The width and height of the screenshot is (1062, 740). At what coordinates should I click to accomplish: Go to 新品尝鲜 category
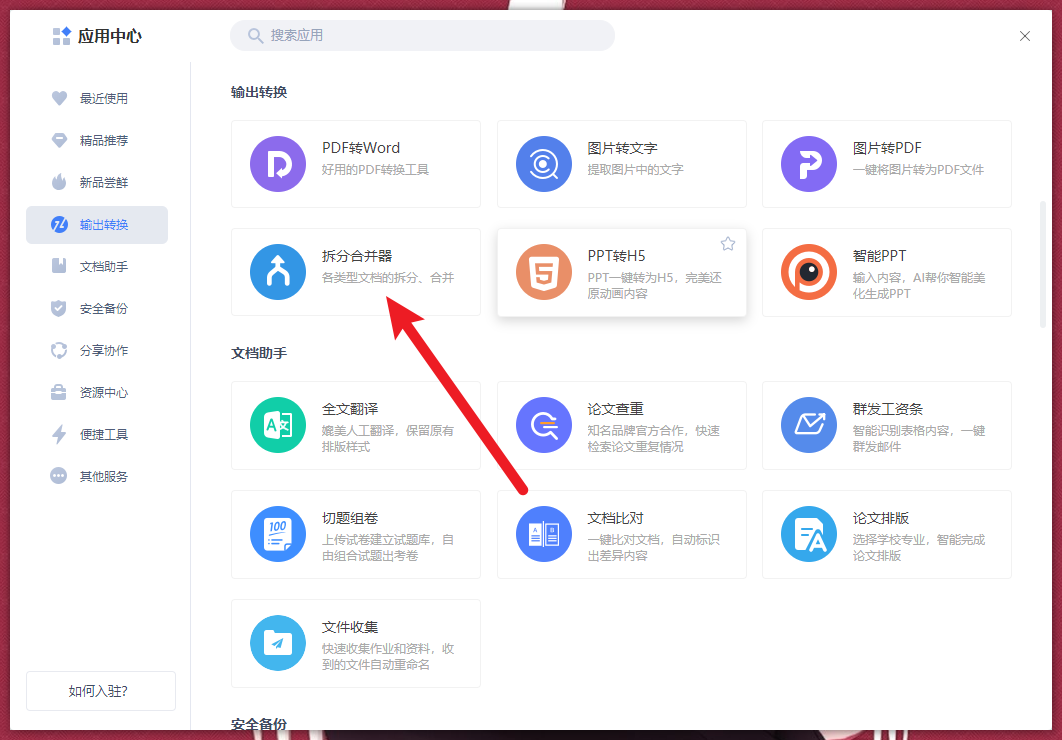click(x=97, y=182)
